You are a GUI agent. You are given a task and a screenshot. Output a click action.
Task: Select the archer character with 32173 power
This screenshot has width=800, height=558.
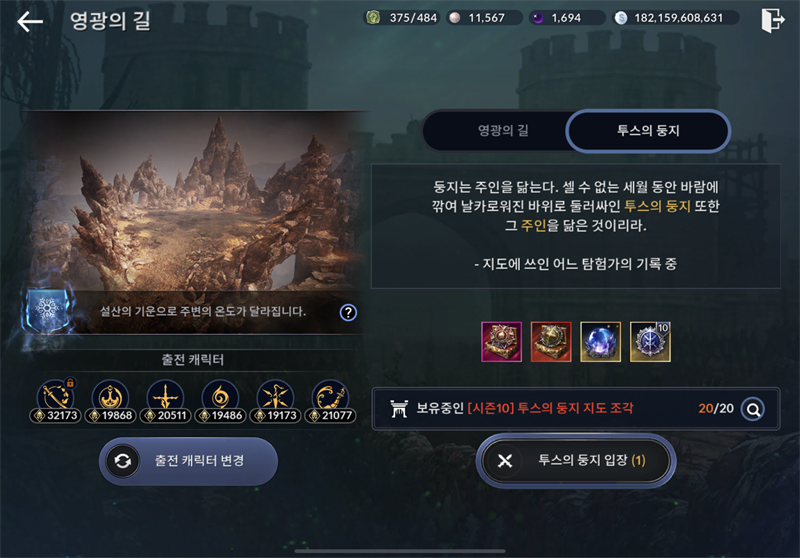55,402
